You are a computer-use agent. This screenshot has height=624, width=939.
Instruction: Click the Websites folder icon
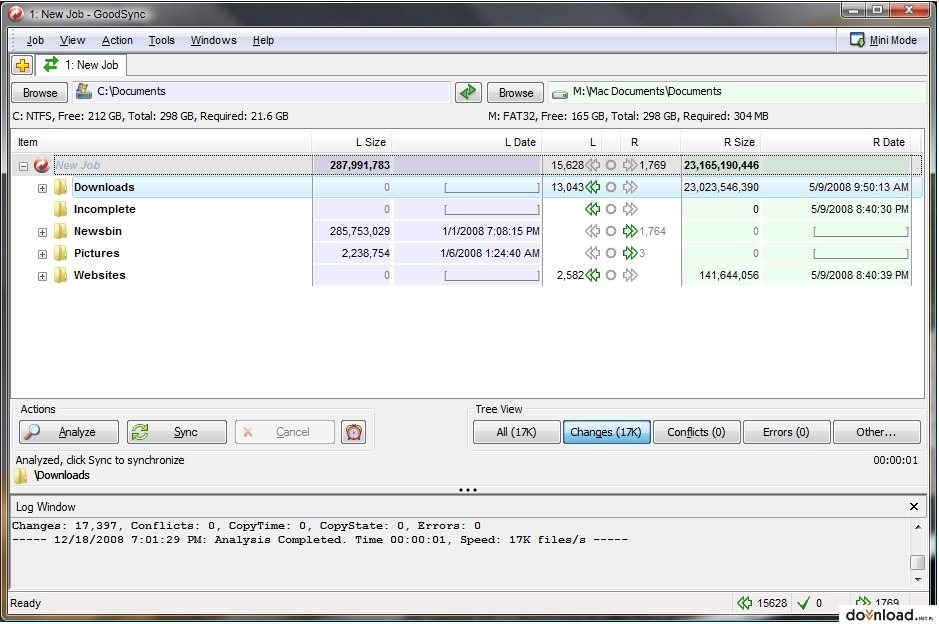(x=60, y=275)
